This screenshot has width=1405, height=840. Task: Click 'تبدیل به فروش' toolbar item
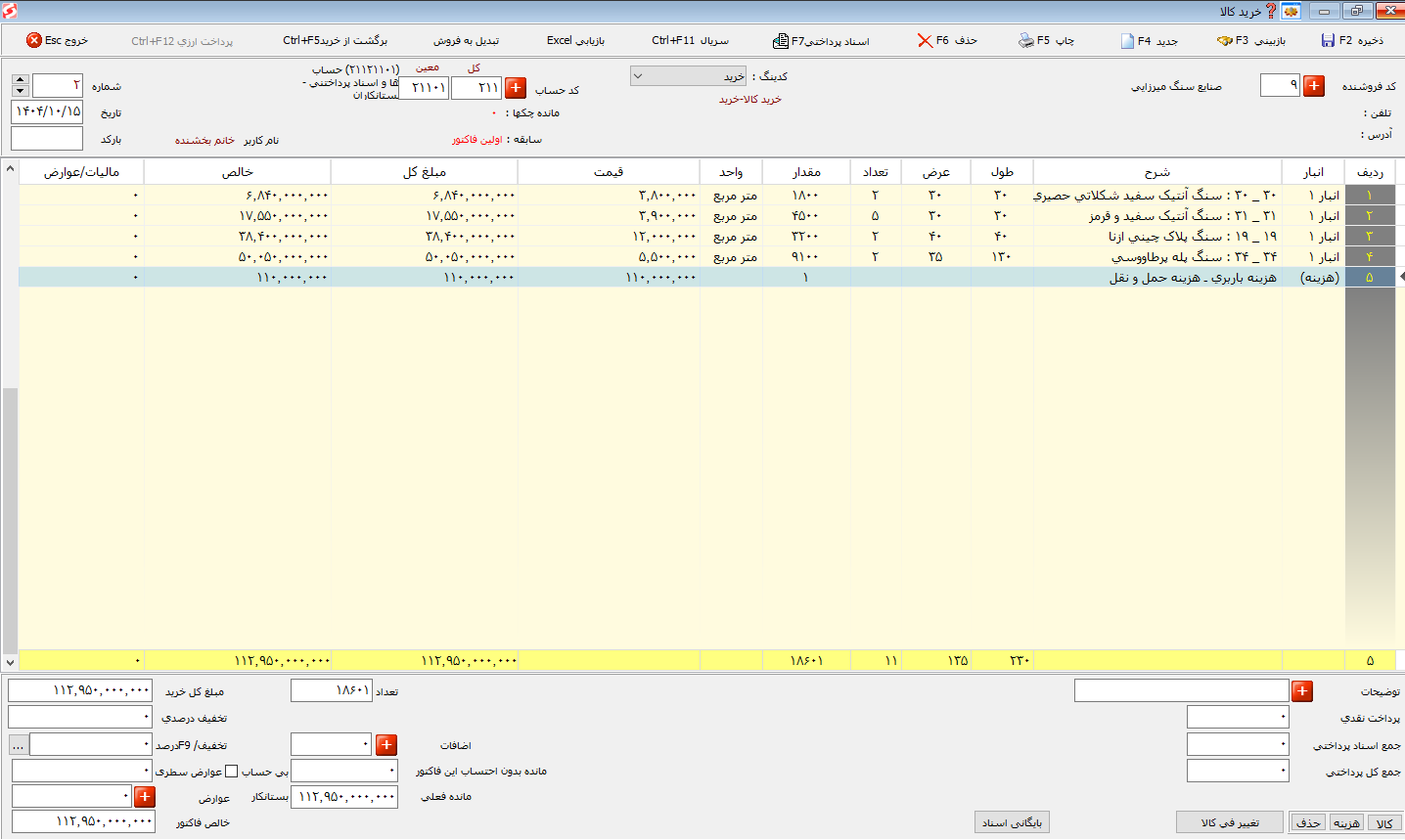pos(466,41)
